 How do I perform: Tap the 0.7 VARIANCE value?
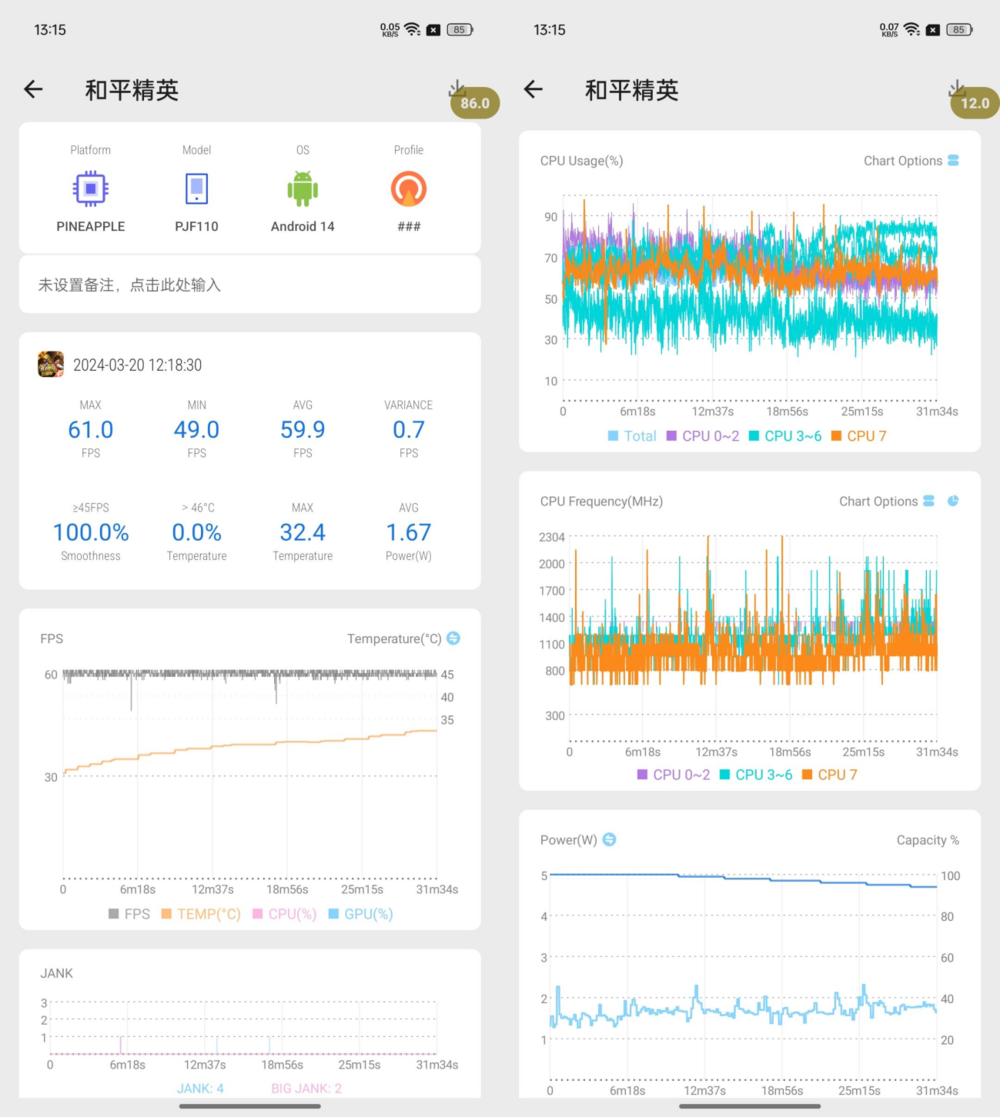click(x=408, y=430)
